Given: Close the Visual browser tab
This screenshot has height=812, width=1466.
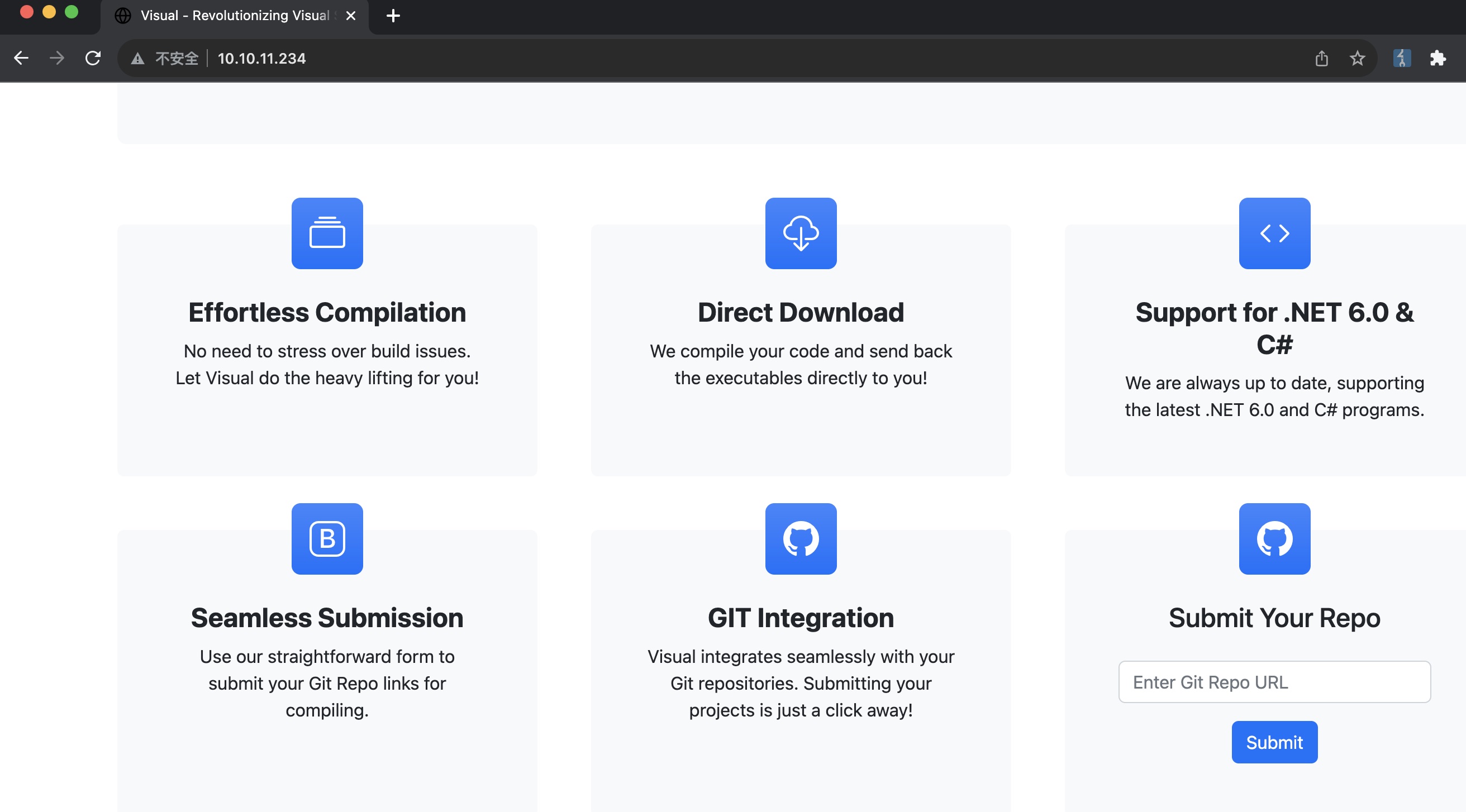Looking at the screenshot, I should click(350, 16).
